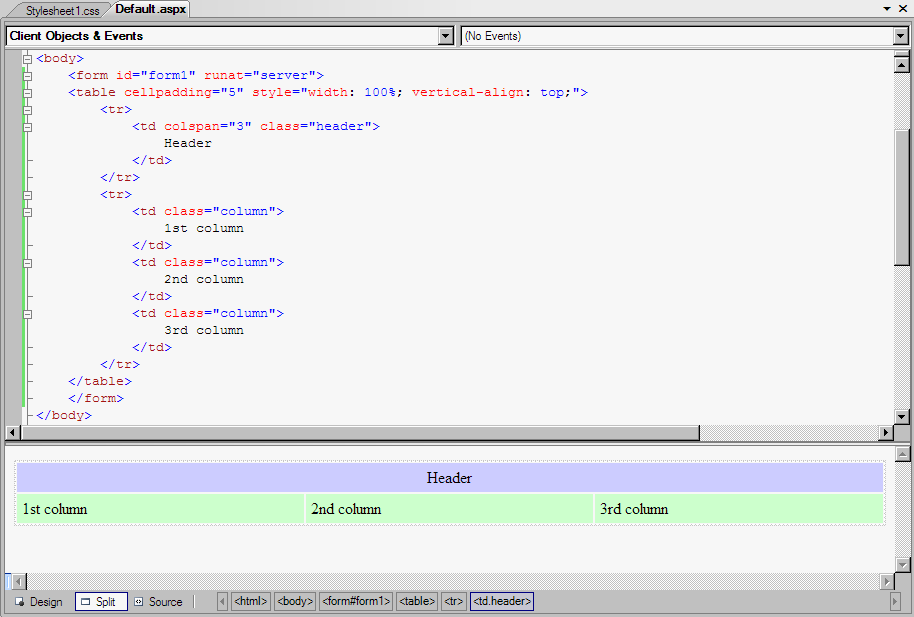Image resolution: width=914 pixels, height=617 pixels.
Task: Switch to the Stylesheet1.css tab
Action: tap(62, 10)
